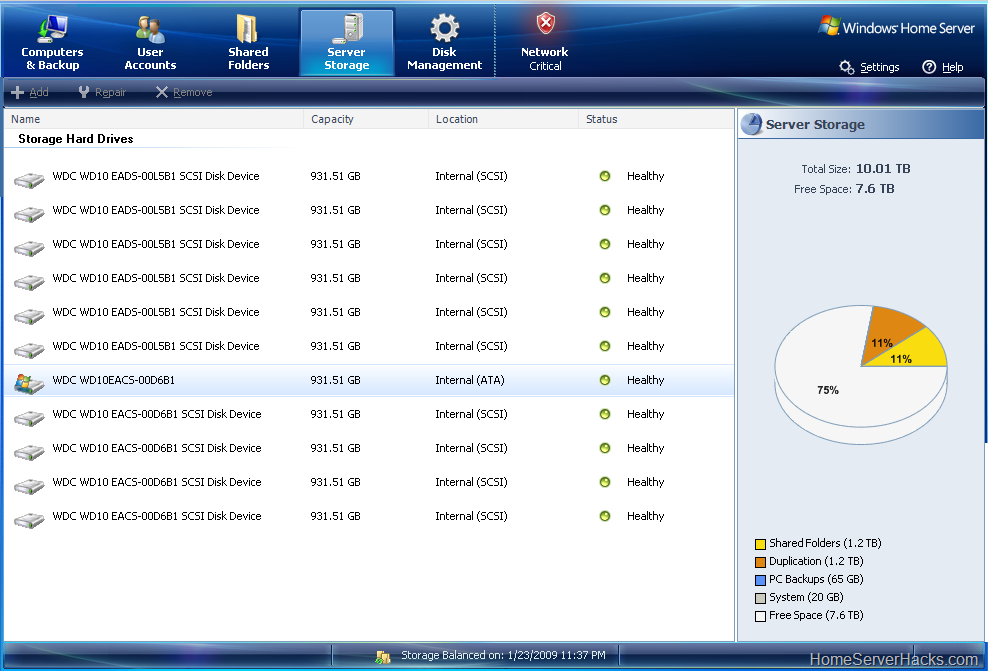The width and height of the screenshot is (988, 671).
Task: Click the gray System legend swatch
Action: [x=761, y=598]
